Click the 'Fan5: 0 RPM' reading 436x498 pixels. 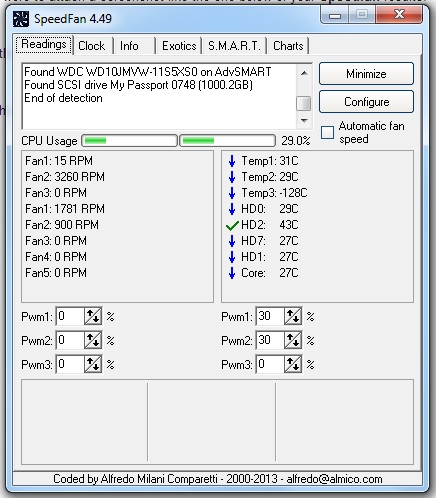[56, 273]
